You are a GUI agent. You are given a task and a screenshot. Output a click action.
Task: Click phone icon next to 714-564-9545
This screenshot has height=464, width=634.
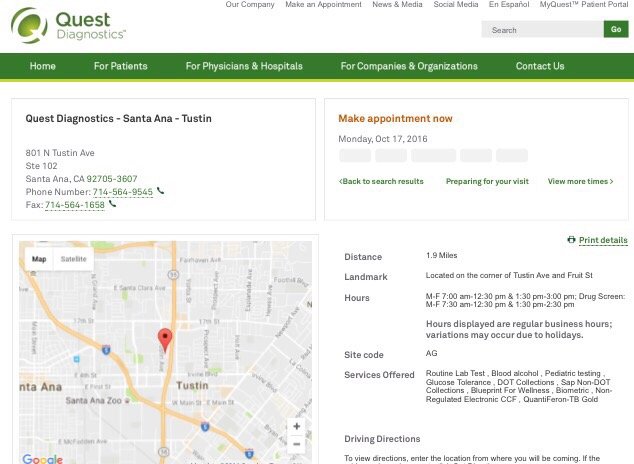pyautogui.click(x=161, y=191)
